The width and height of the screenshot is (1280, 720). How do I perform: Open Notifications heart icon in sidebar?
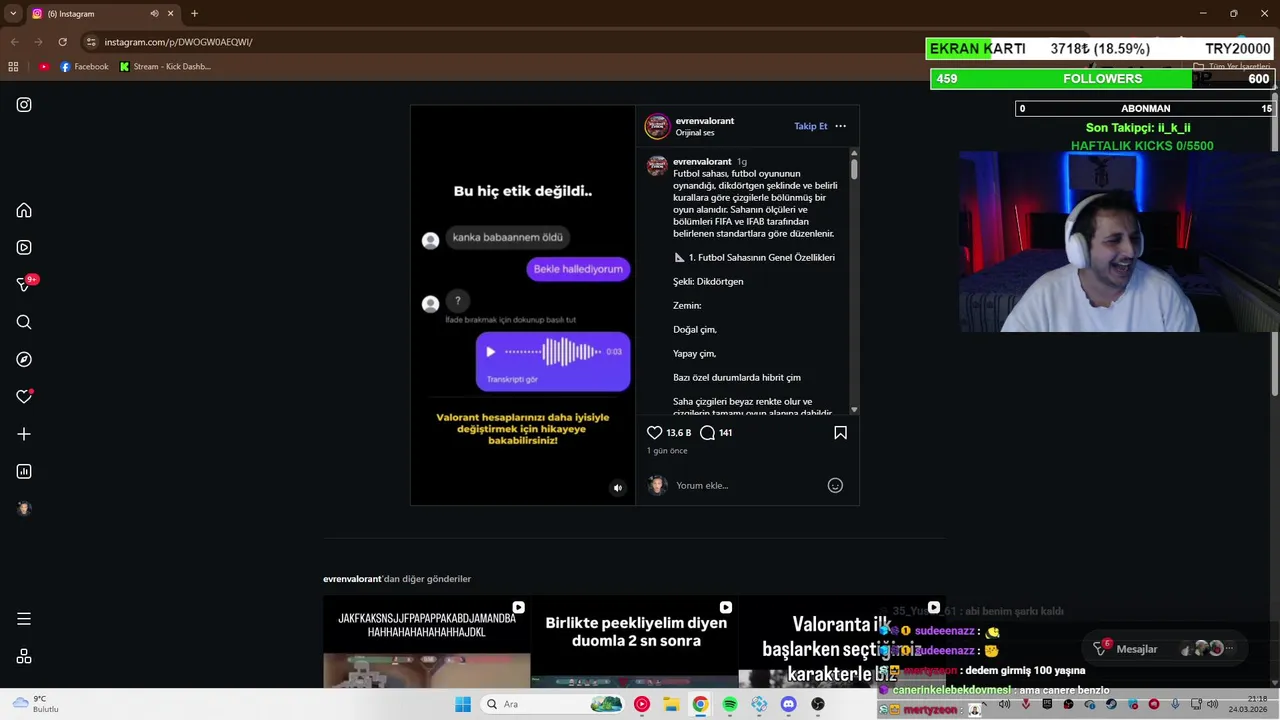(x=24, y=397)
